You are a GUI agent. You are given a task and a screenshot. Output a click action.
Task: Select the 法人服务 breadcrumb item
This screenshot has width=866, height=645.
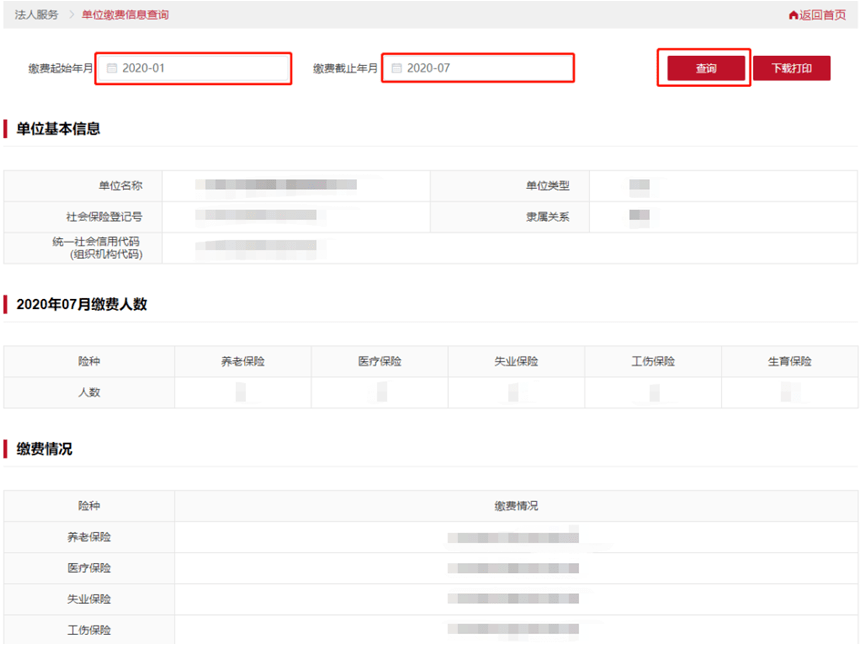36,15
